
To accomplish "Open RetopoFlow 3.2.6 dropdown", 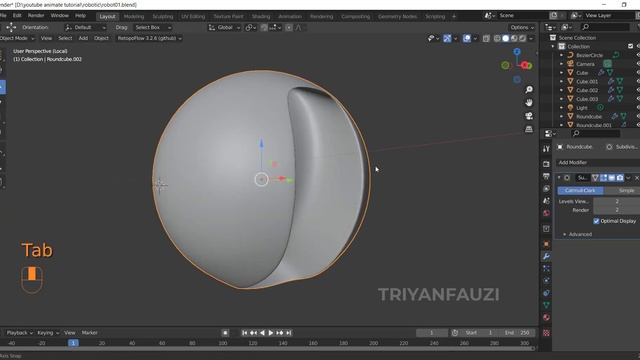I will (149, 38).
